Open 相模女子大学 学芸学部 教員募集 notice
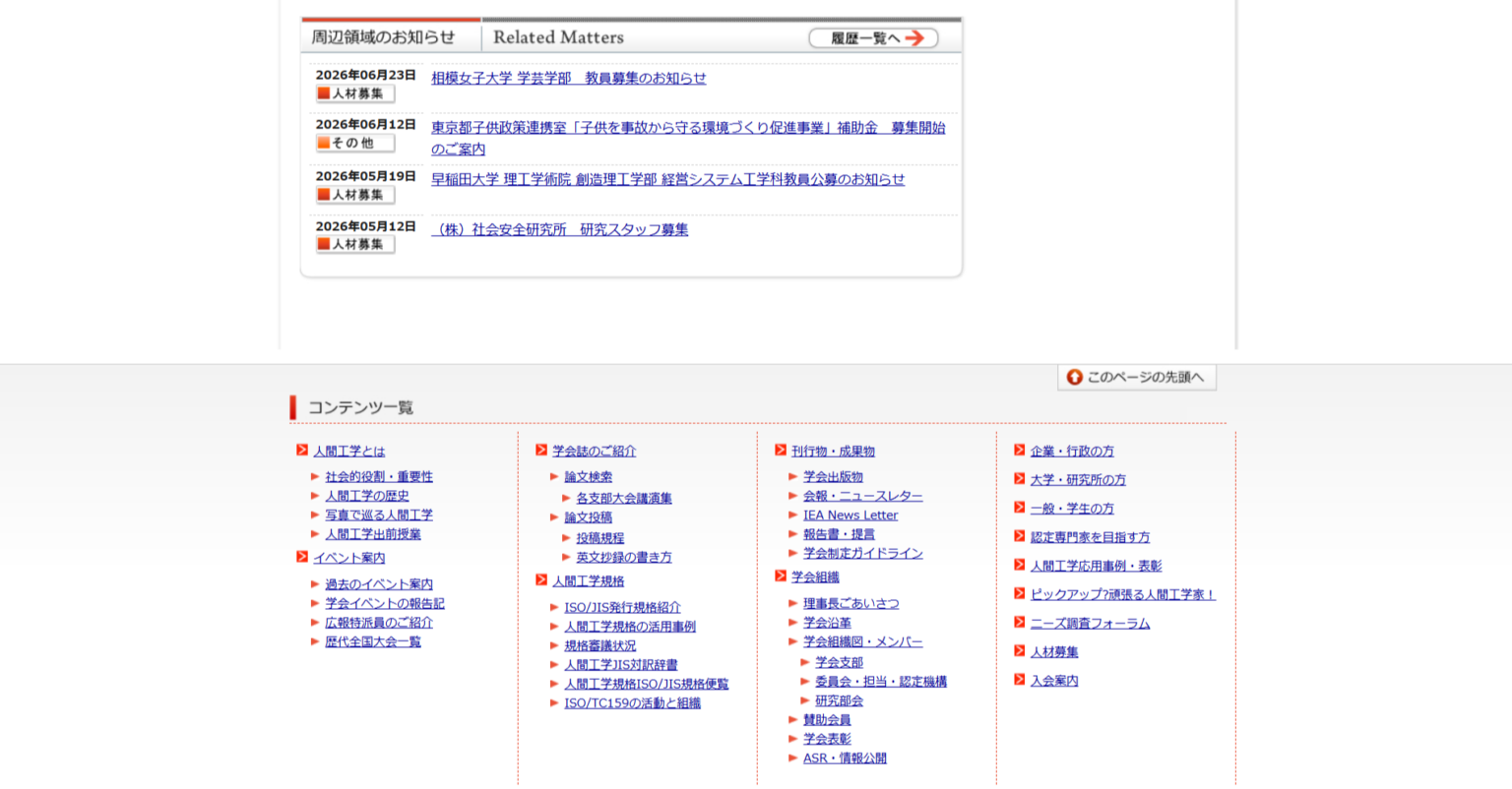Screen dimensions: 1512x789 [x=568, y=79]
